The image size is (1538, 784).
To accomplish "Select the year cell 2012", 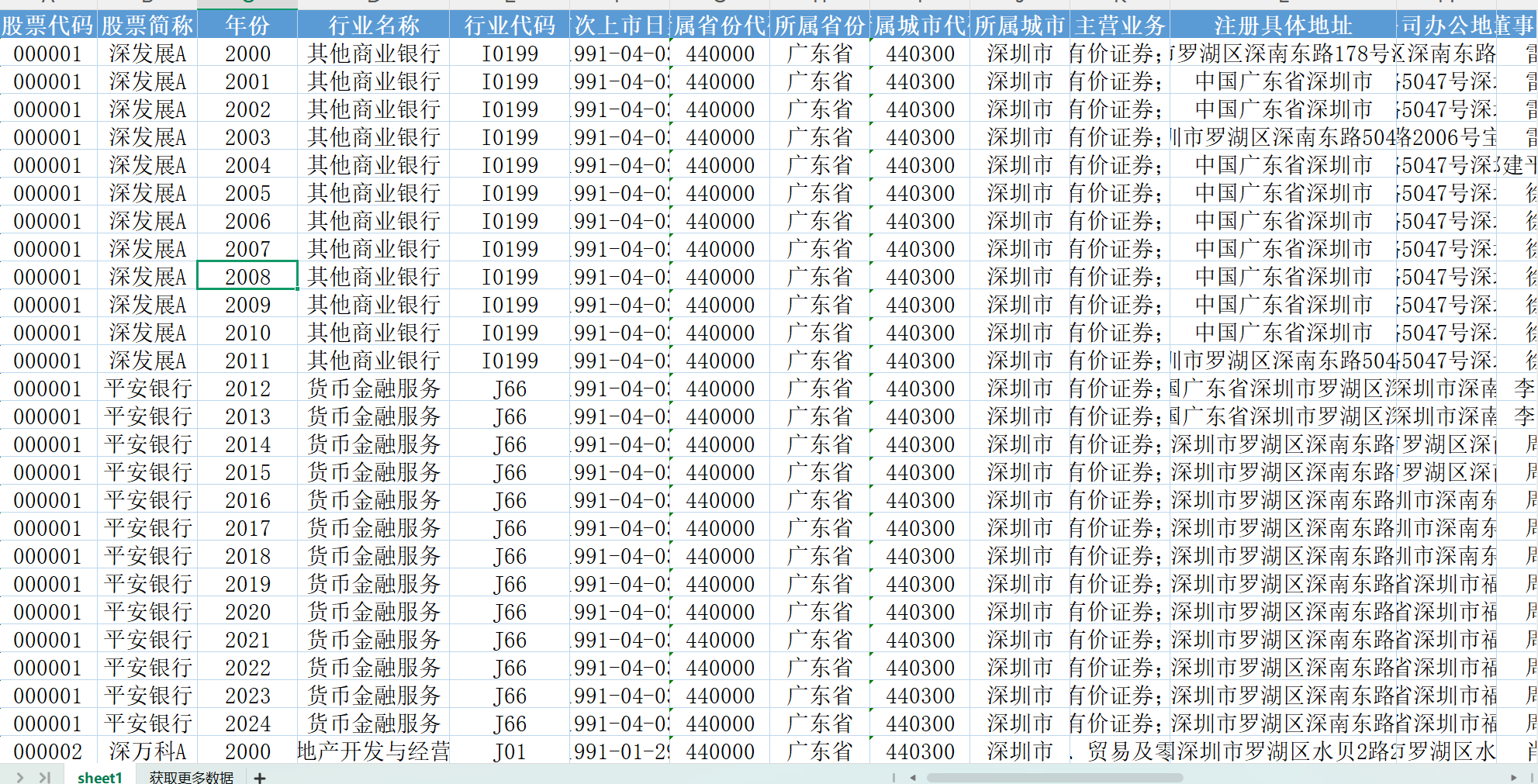I will coord(247,389).
